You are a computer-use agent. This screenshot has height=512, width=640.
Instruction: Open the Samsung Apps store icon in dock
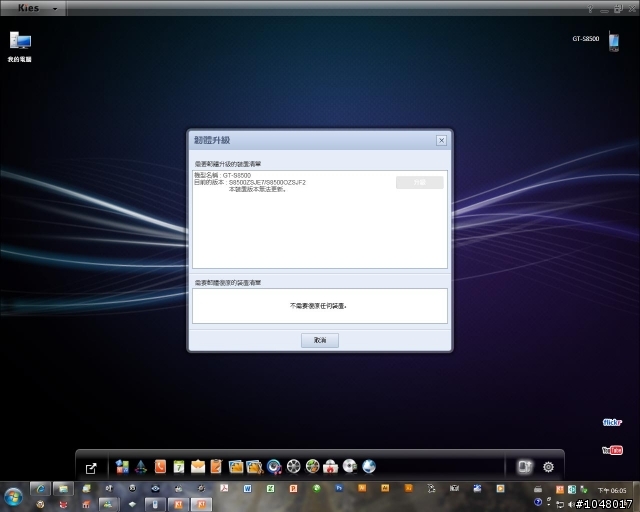(x=122, y=466)
